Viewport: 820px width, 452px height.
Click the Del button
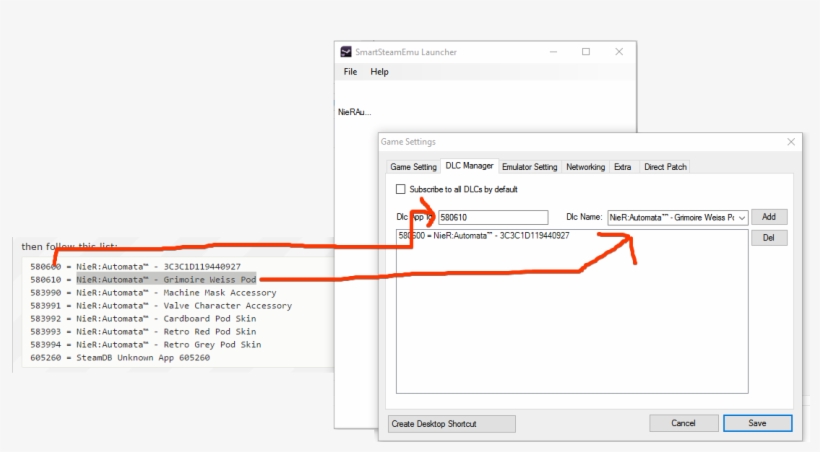[x=769, y=238]
